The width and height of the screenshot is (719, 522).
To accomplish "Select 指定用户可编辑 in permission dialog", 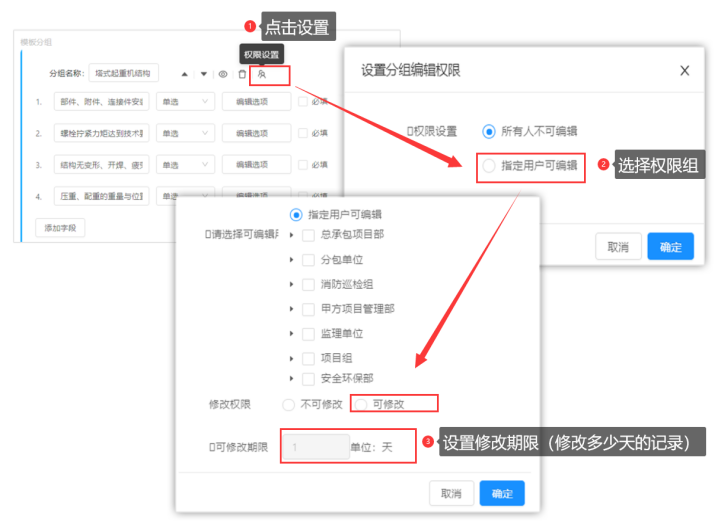I will click(489, 166).
